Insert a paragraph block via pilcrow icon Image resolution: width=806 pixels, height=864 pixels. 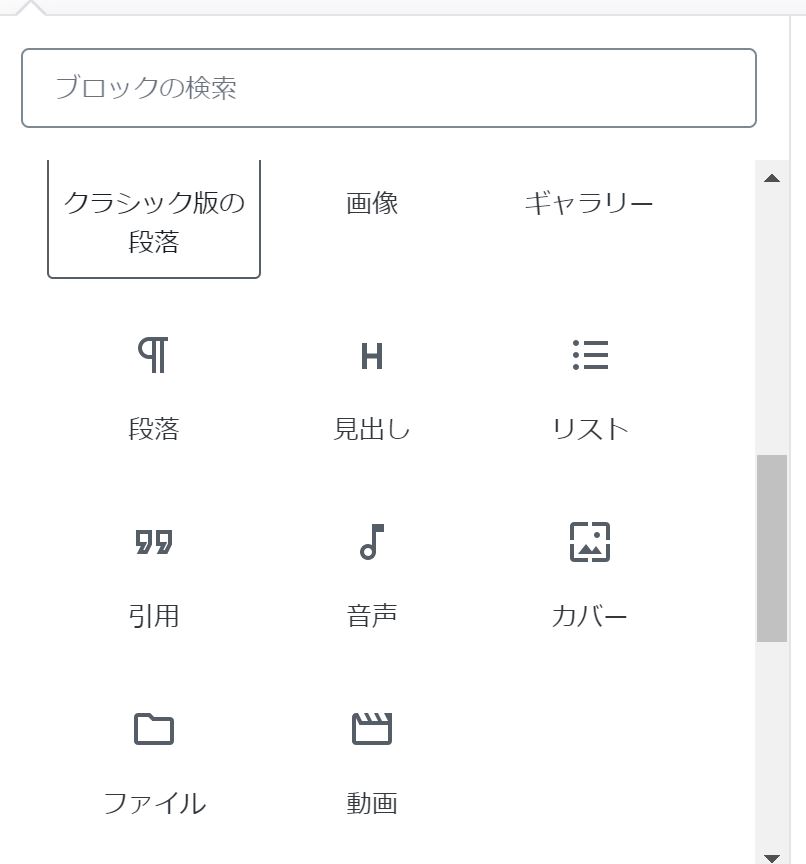pos(154,355)
